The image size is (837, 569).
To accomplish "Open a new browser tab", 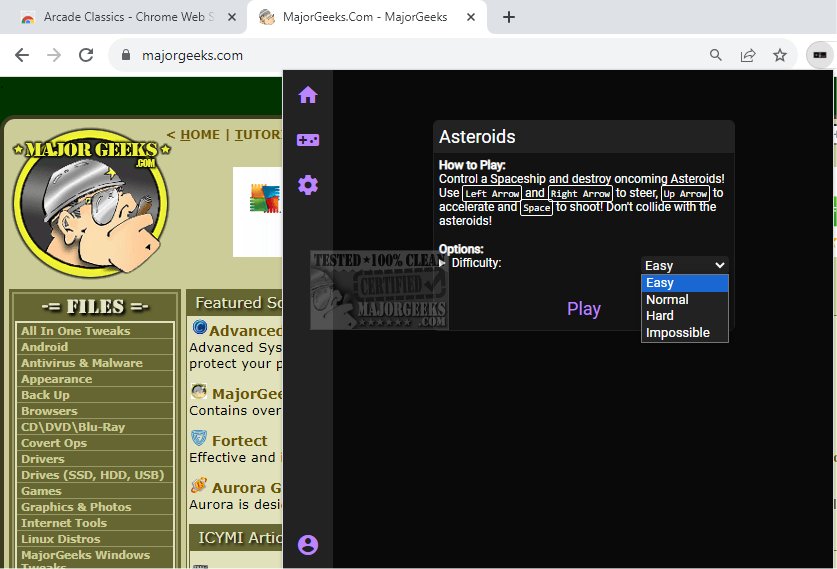I will 509,17.
